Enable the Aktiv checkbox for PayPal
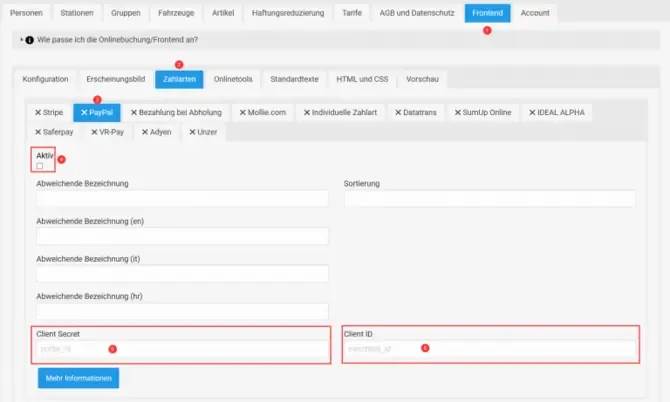Screen dimensions: 670x402 click(40, 166)
